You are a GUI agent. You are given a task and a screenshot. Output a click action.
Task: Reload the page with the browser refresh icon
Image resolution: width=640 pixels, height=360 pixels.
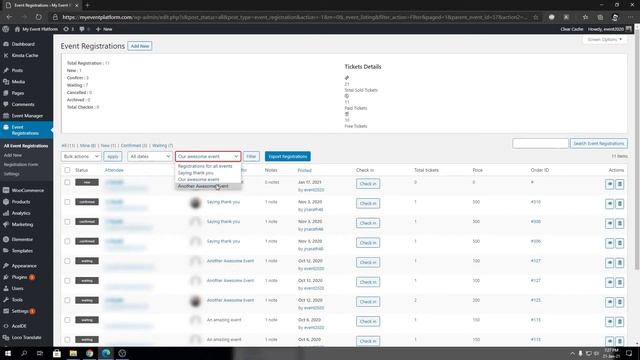tap(38, 17)
